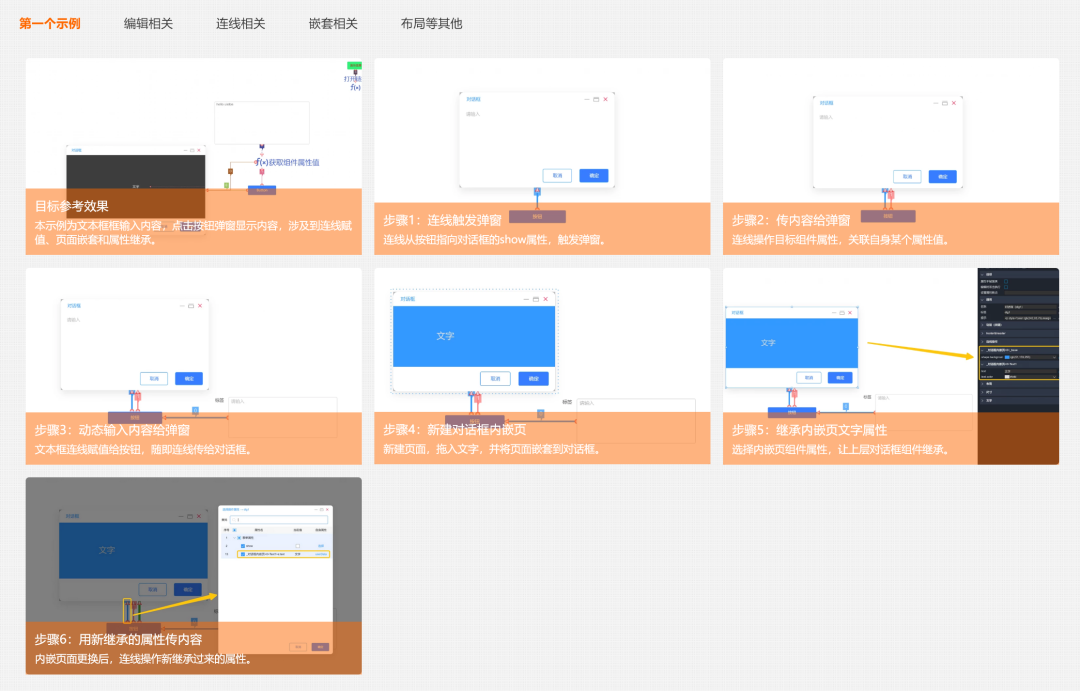
Task: Open the 目标参考效果 example card
Action: 194,156
